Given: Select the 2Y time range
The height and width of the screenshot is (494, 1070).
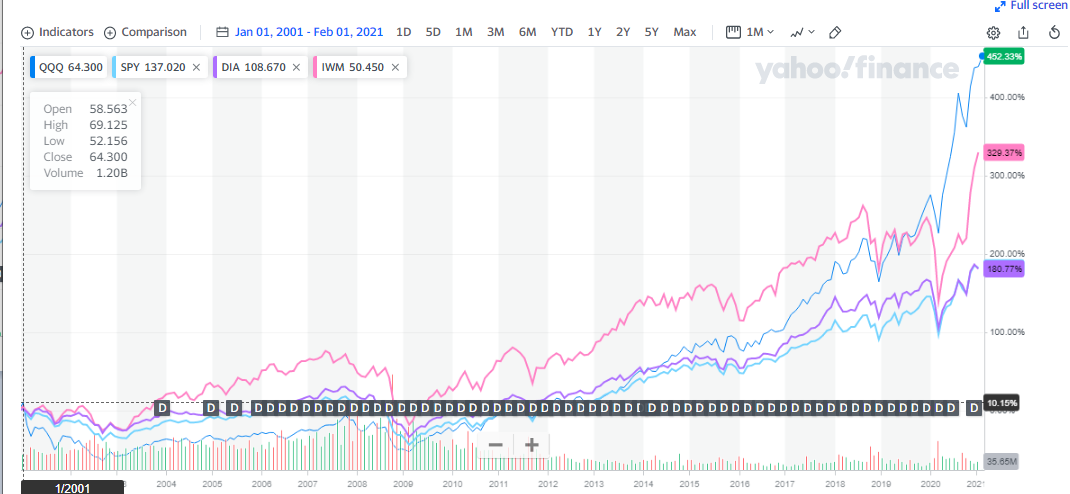Looking at the screenshot, I should click(622, 32).
